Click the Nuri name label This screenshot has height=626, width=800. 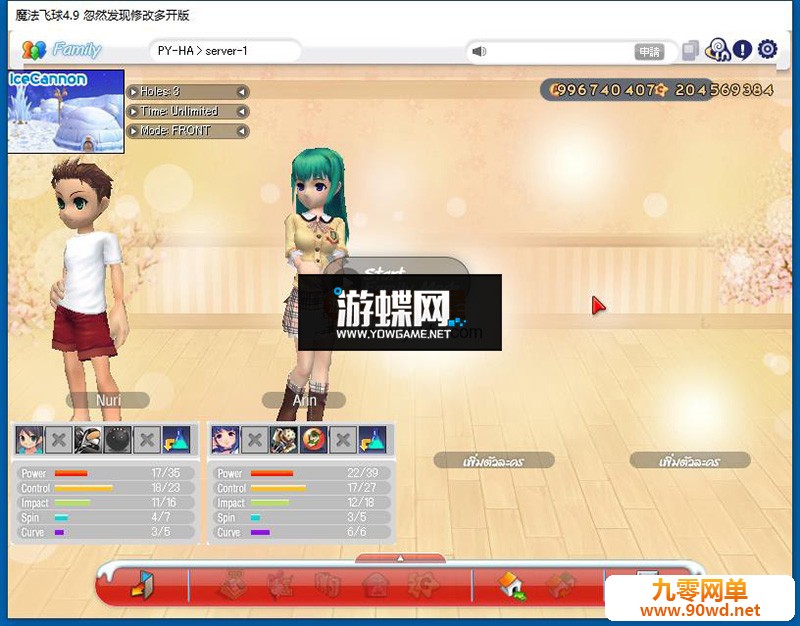tap(108, 400)
